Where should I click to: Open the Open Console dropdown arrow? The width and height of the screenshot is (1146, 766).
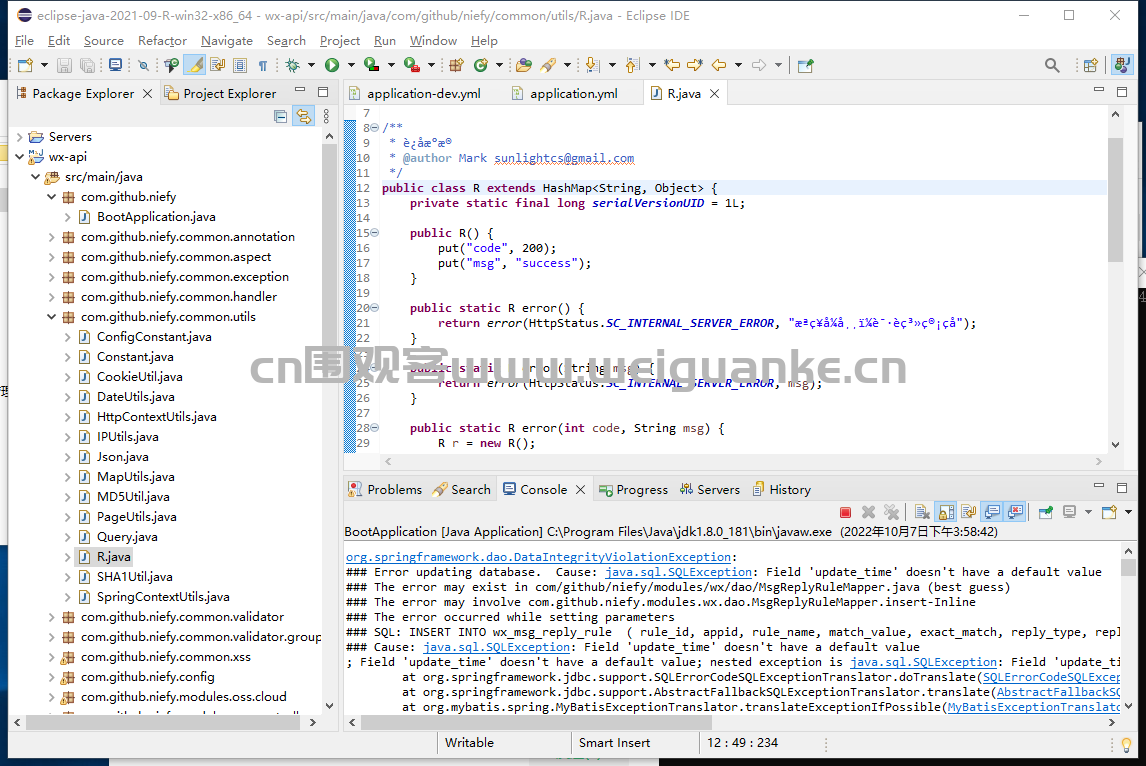tap(1128, 512)
